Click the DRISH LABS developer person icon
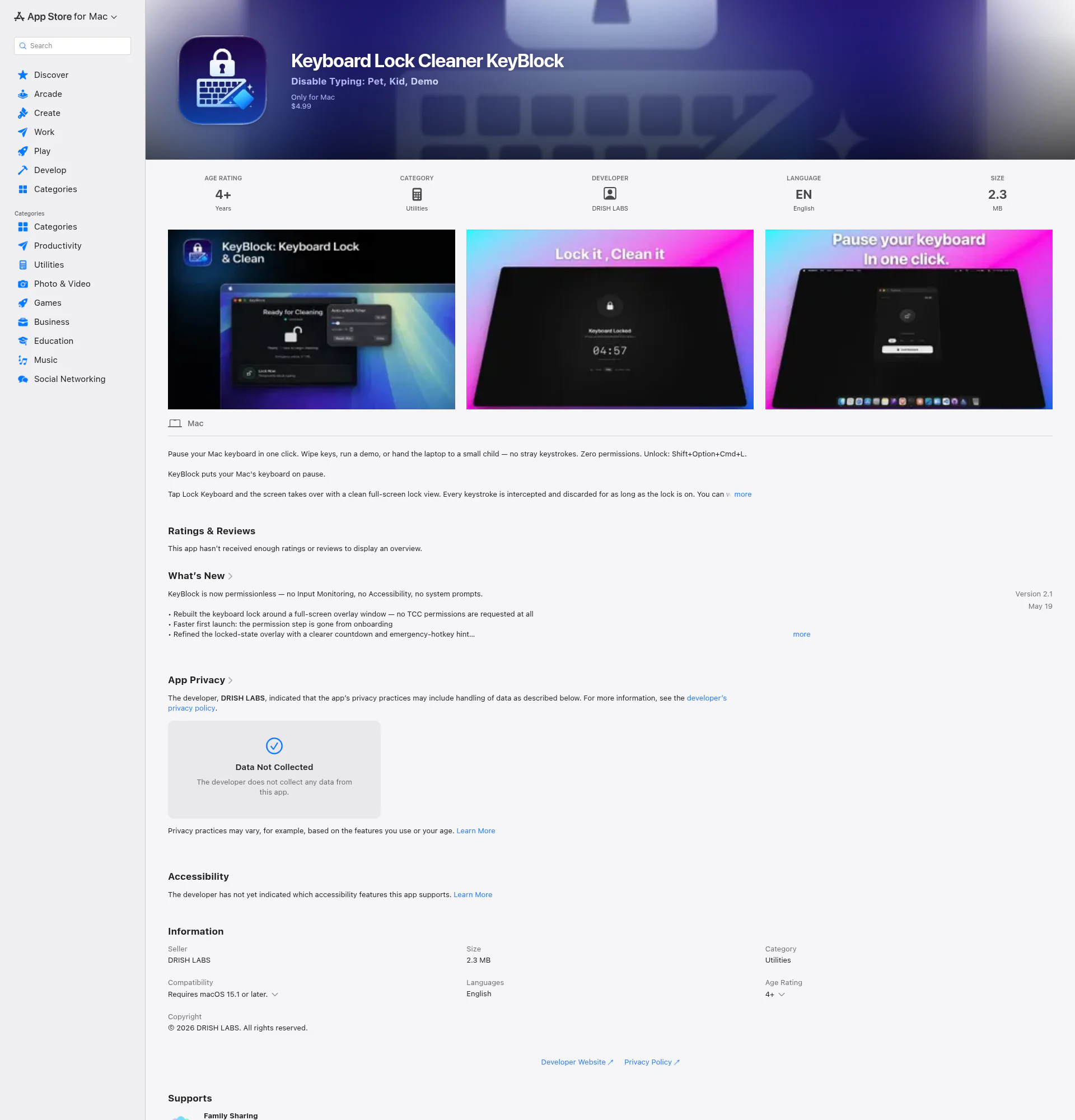This screenshot has width=1075, height=1120. pos(610,194)
